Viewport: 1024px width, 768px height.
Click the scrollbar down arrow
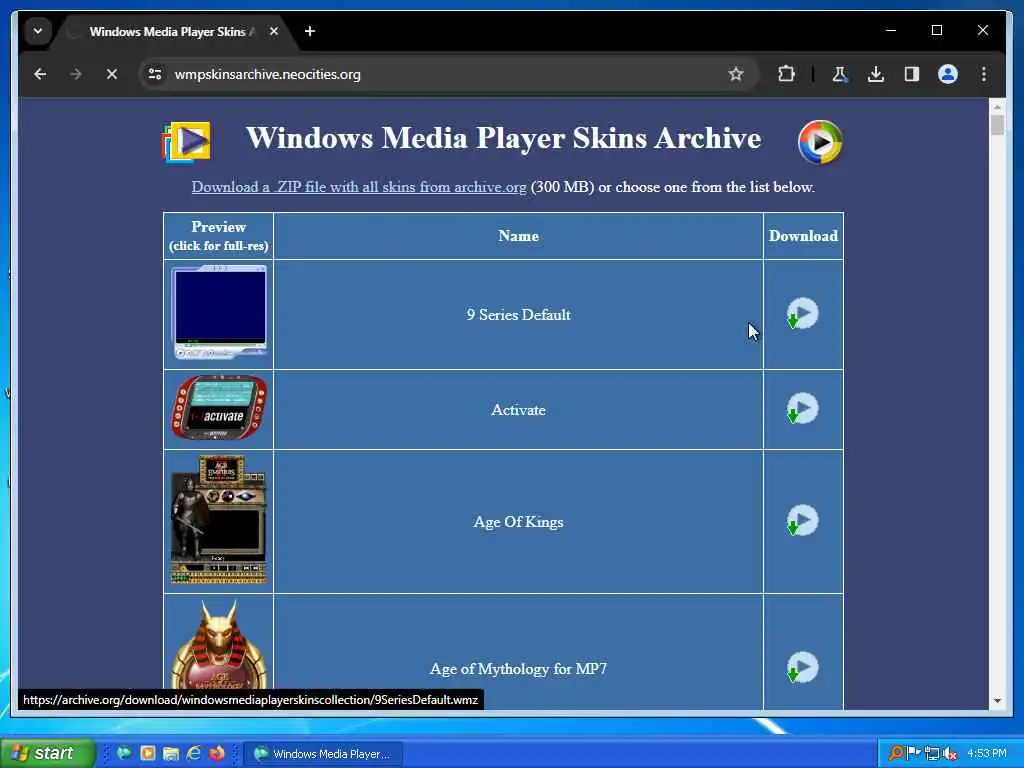click(997, 701)
